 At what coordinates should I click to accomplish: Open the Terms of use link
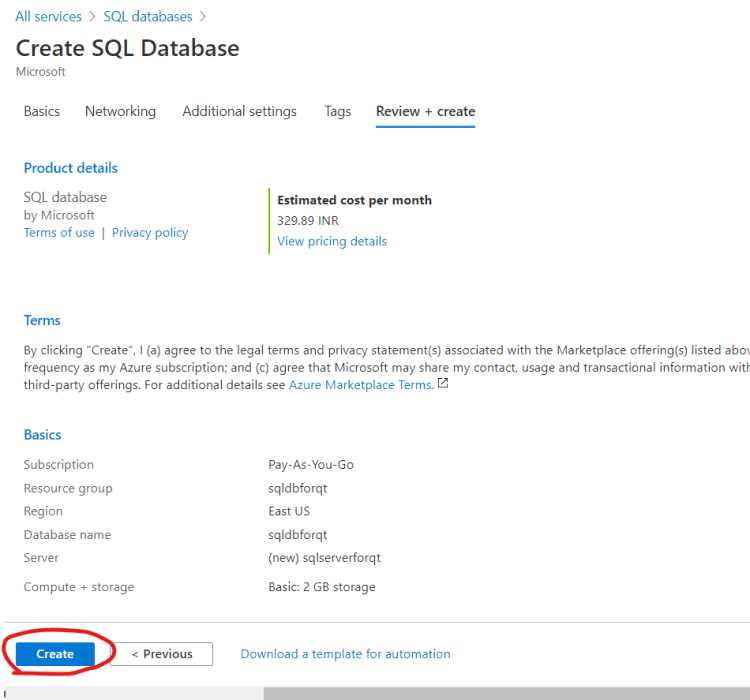coord(59,233)
